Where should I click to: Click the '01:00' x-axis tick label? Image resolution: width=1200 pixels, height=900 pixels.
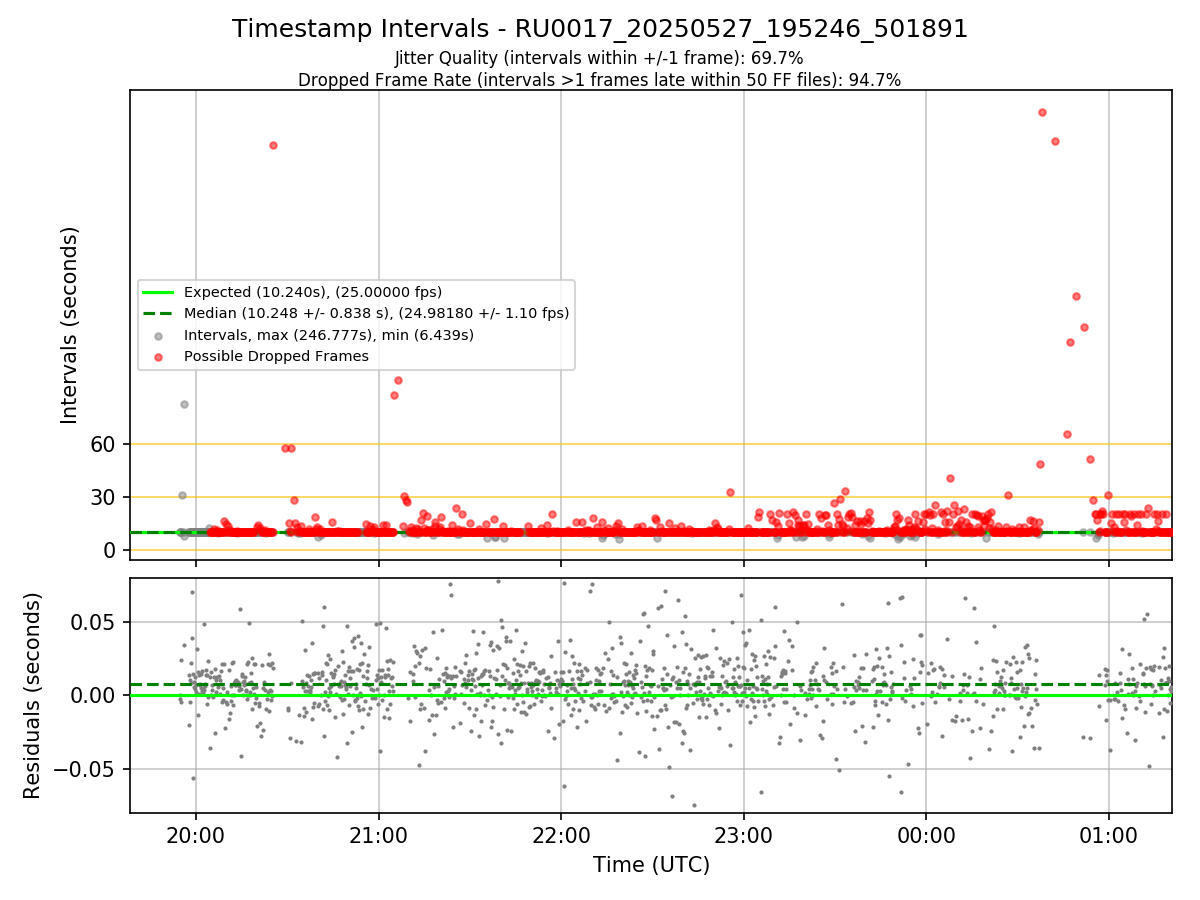point(1109,834)
